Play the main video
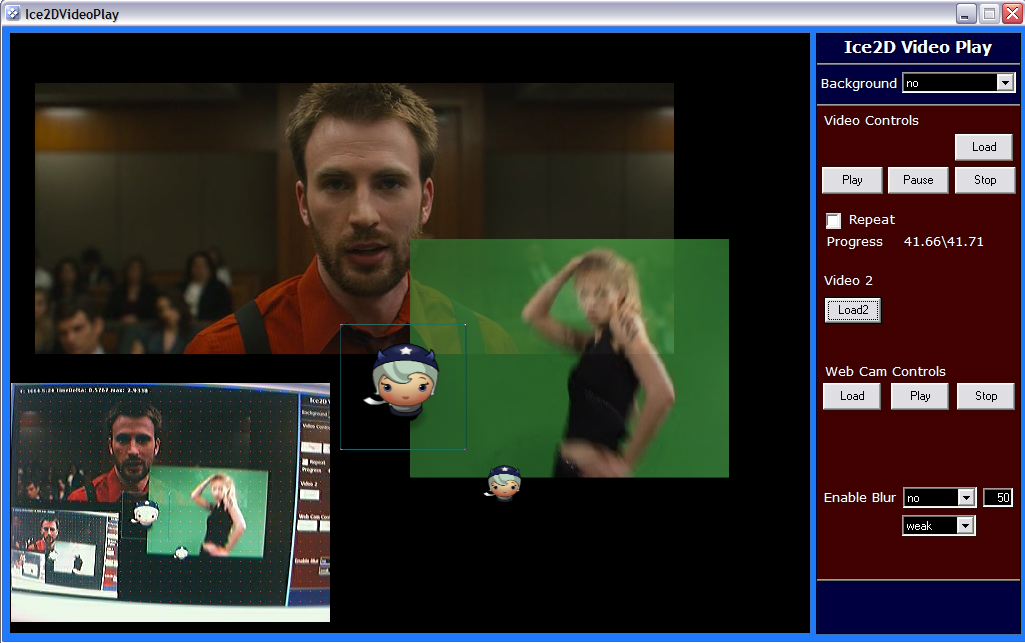The width and height of the screenshot is (1025, 643). (x=852, y=180)
